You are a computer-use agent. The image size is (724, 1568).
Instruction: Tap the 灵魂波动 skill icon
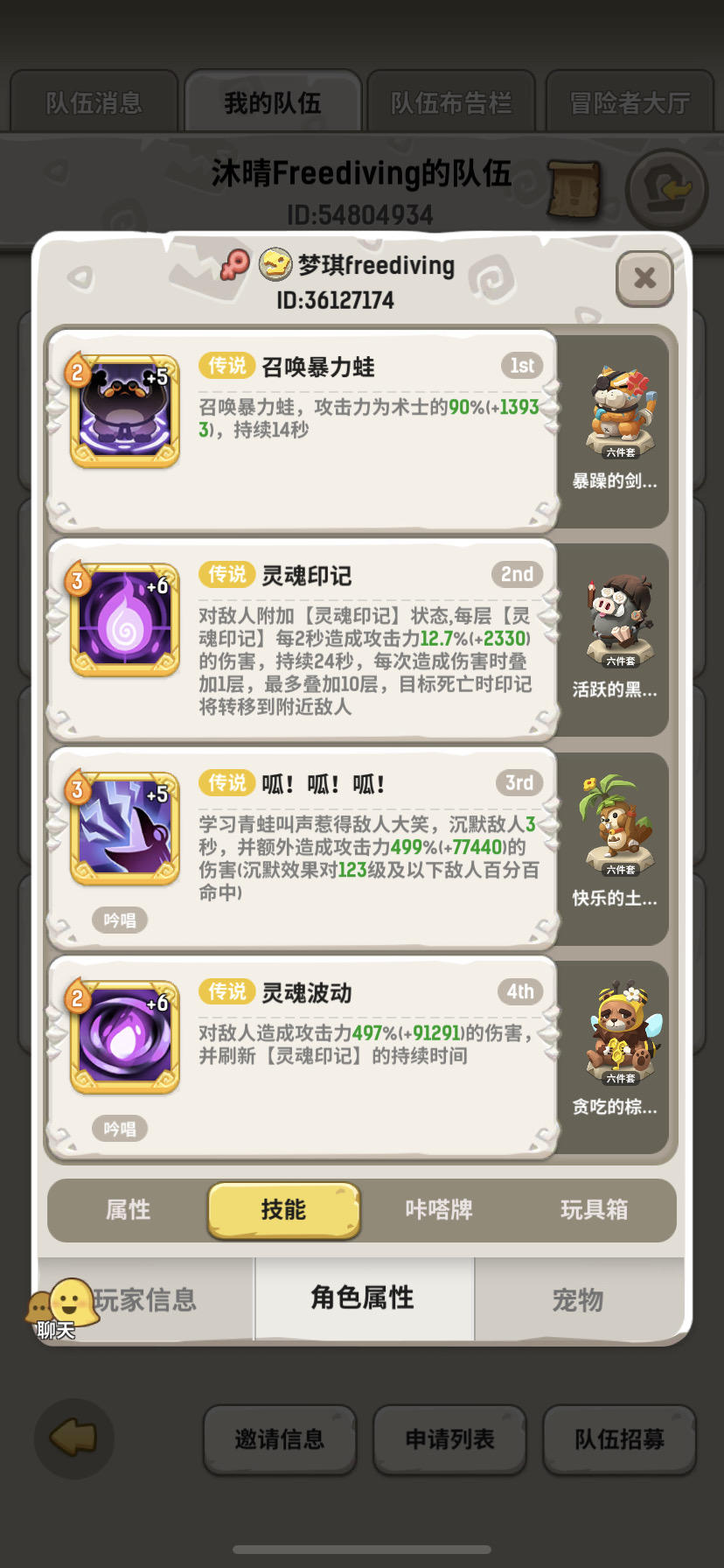click(x=125, y=1037)
